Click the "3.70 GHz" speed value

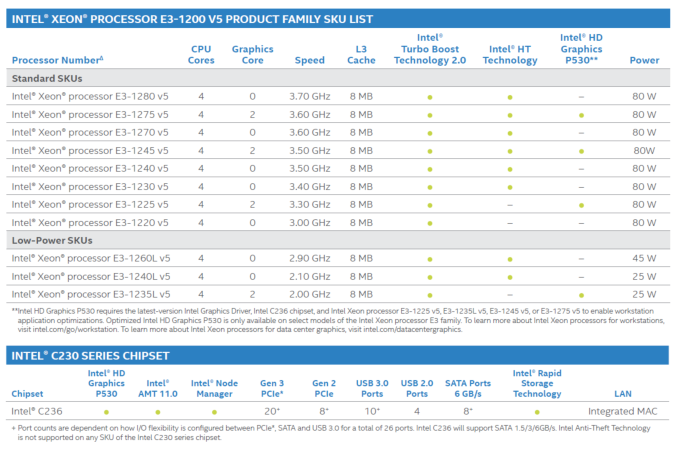coord(310,96)
